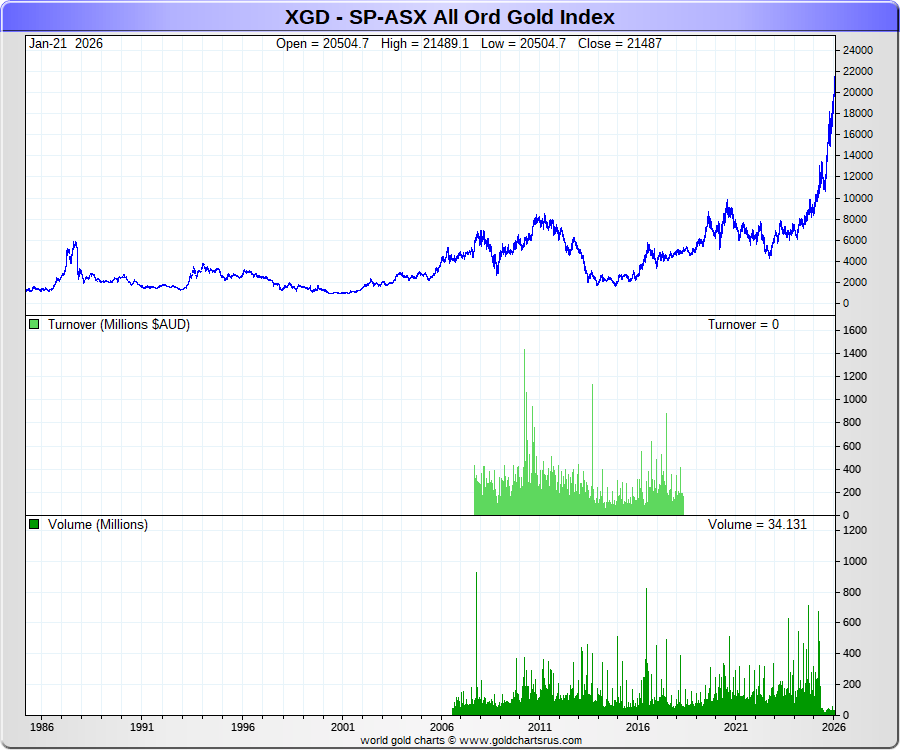The width and height of the screenshot is (900, 750).
Task: Select the 2021 marker on the time axis
Action: (737, 728)
